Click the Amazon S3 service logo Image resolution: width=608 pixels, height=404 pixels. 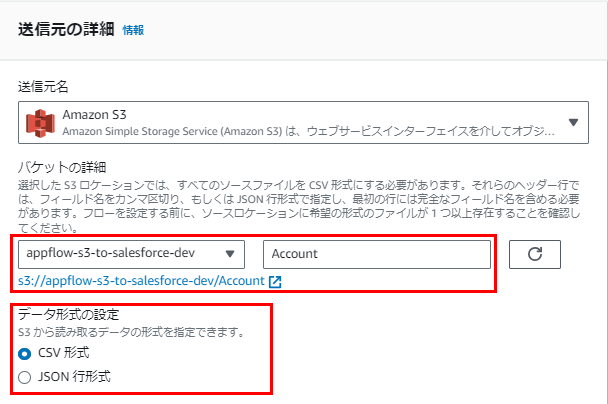tap(40, 123)
